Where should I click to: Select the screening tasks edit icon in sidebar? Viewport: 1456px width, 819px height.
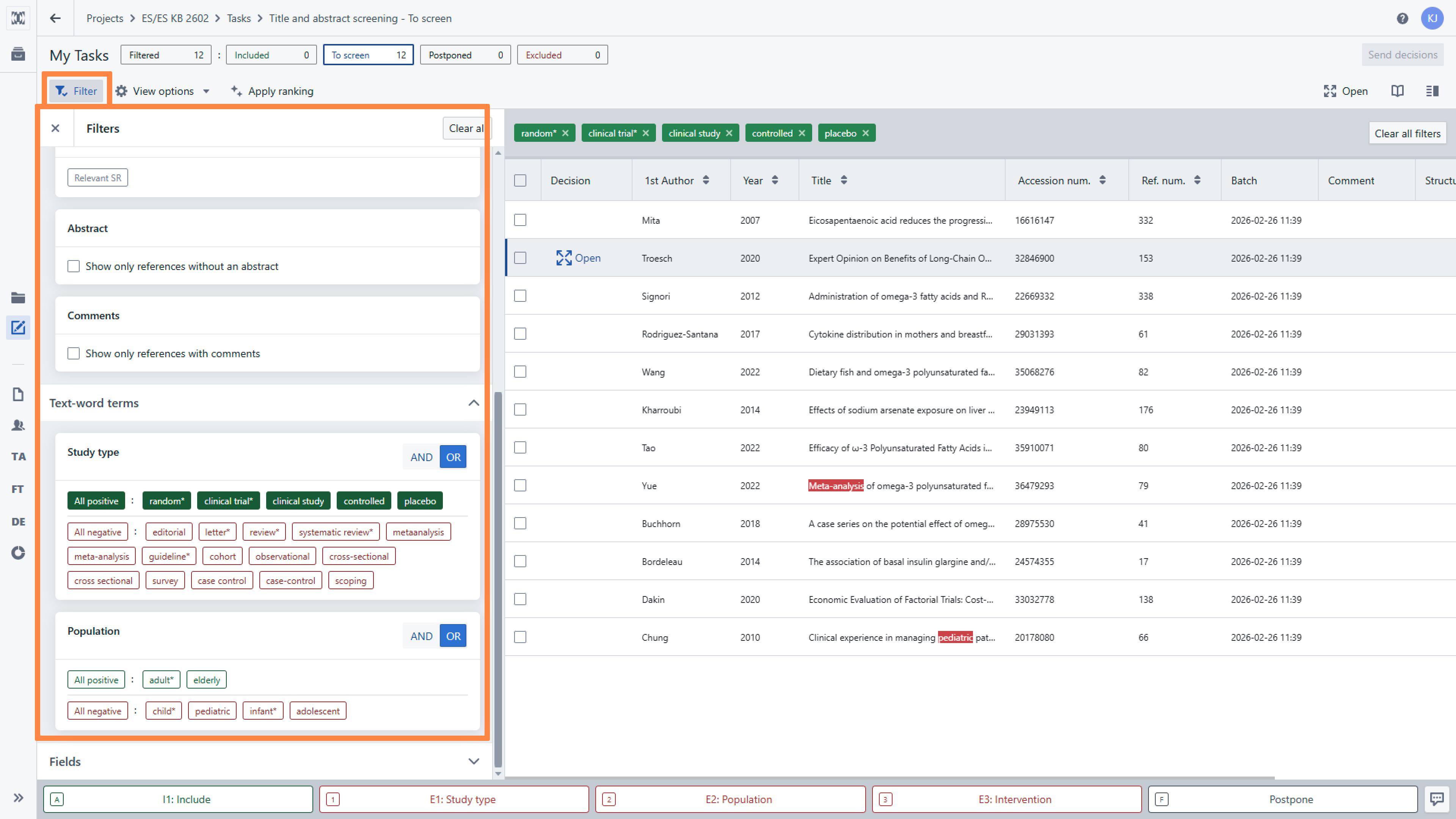(x=18, y=327)
